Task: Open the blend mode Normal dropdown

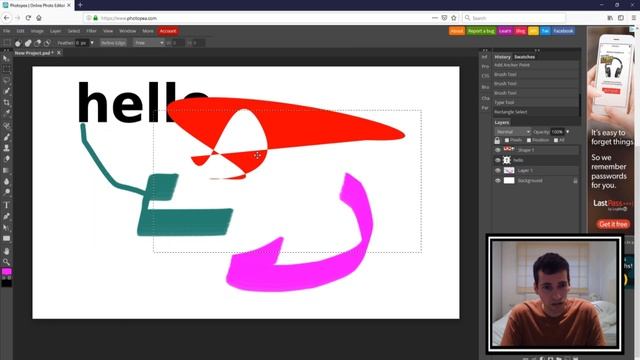Action: pyautogui.click(x=513, y=132)
